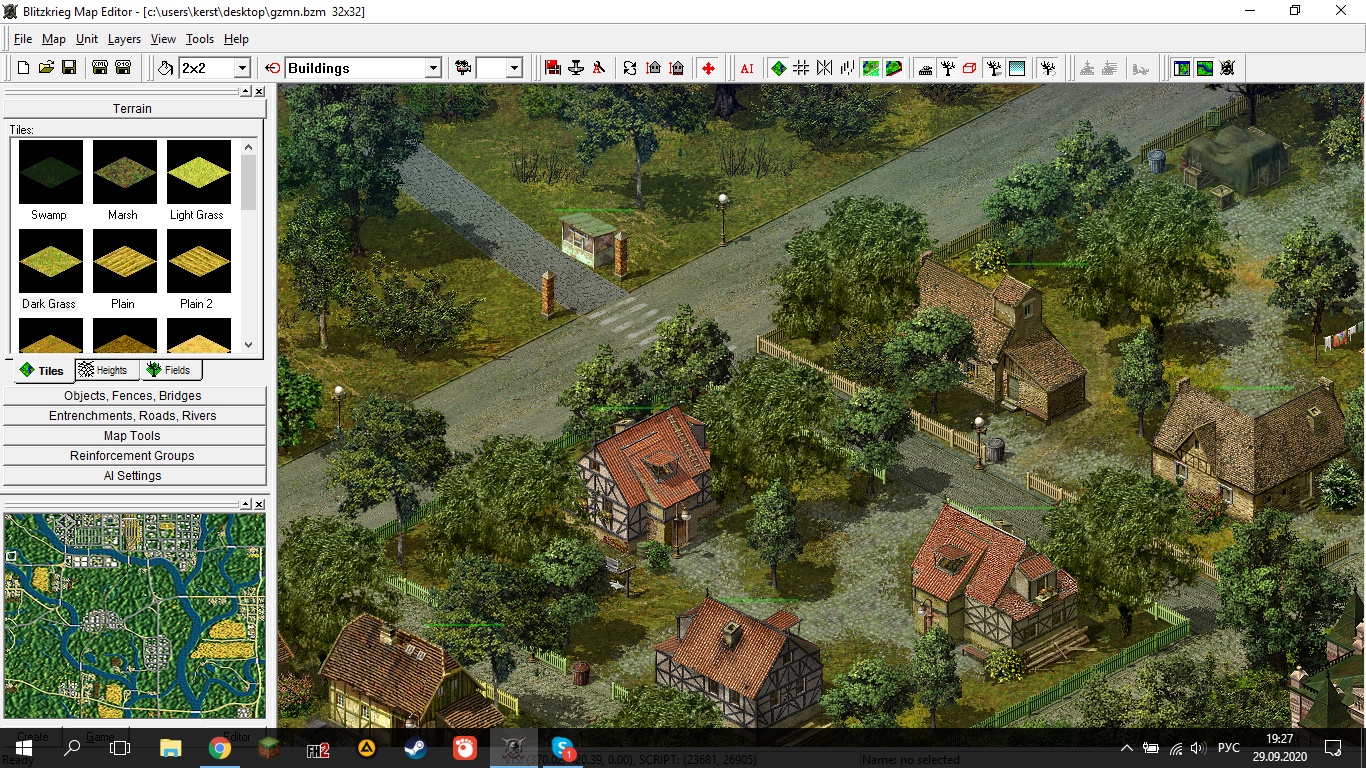Click the two rotating arrows refresh icon

click(x=629, y=68)
